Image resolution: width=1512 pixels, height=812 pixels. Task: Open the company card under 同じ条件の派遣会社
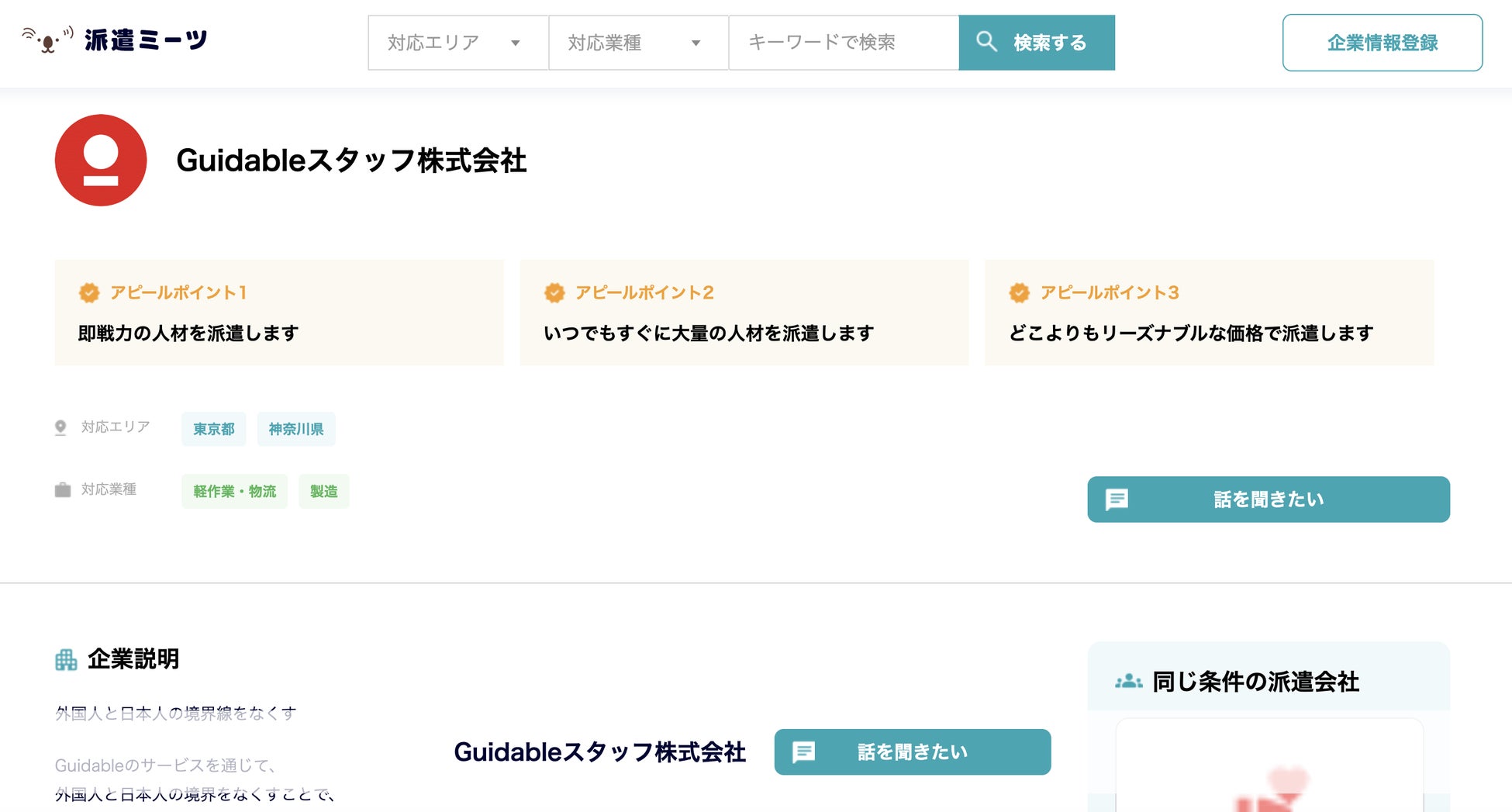pos(1269,765)
